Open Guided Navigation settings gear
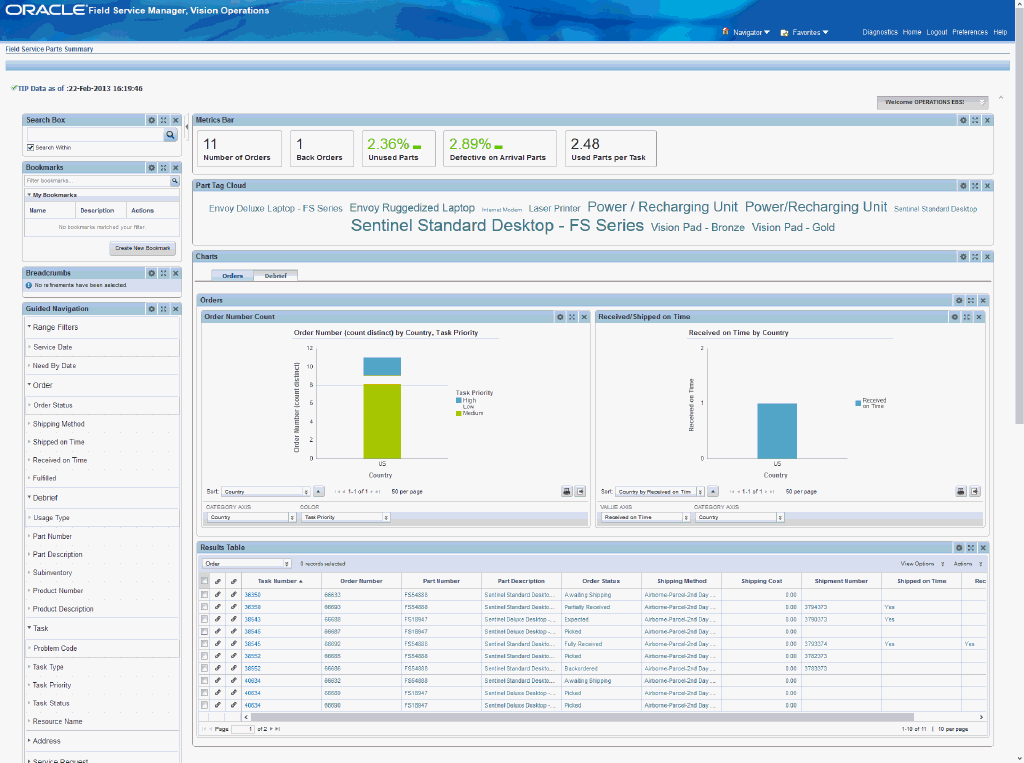The height and width of the screenshot is (763, 1024). tap(152, 309)
